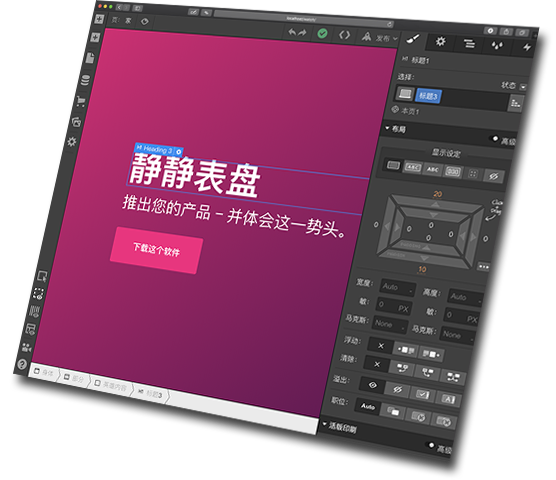Set overflow to visible eye icon

[x=372, y=385]
